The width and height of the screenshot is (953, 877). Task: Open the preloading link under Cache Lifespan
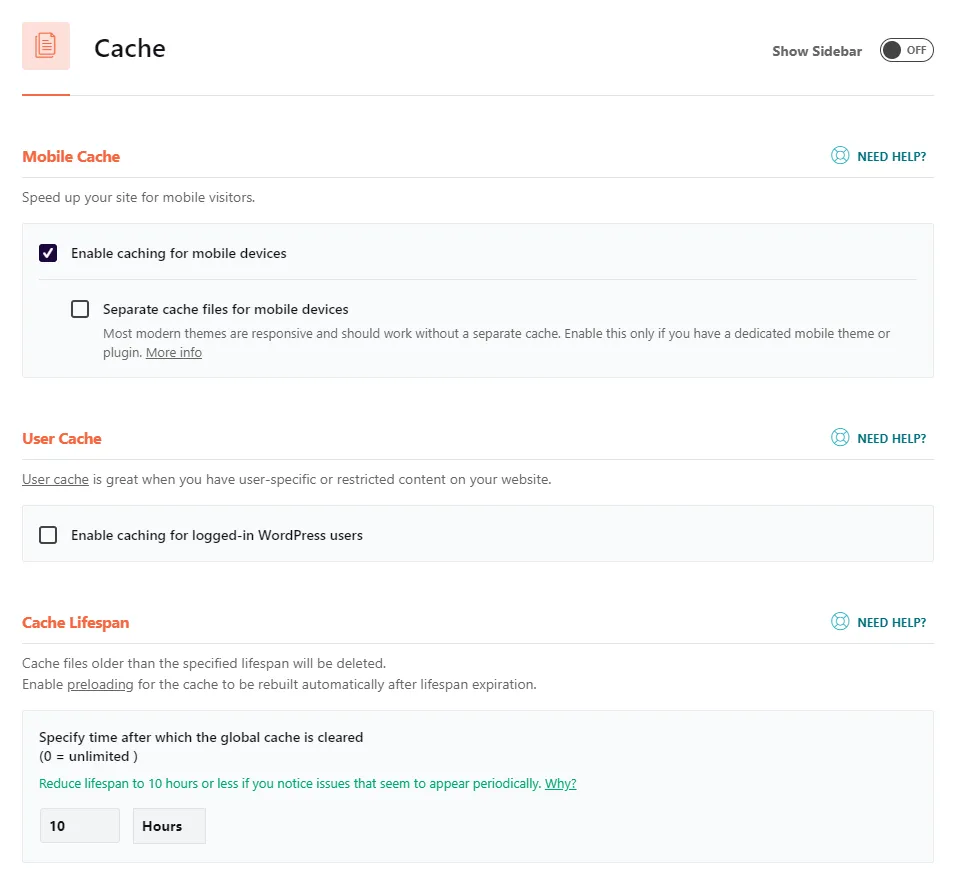(x=100, y=684)
